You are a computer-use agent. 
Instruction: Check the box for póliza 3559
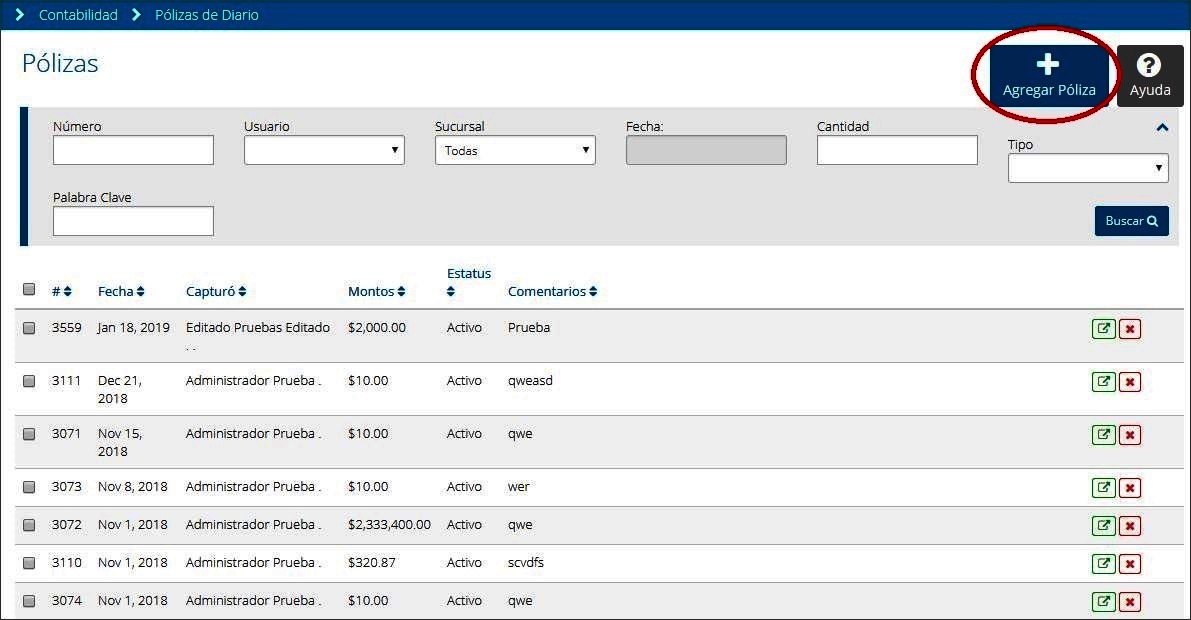tap(29, 328)
